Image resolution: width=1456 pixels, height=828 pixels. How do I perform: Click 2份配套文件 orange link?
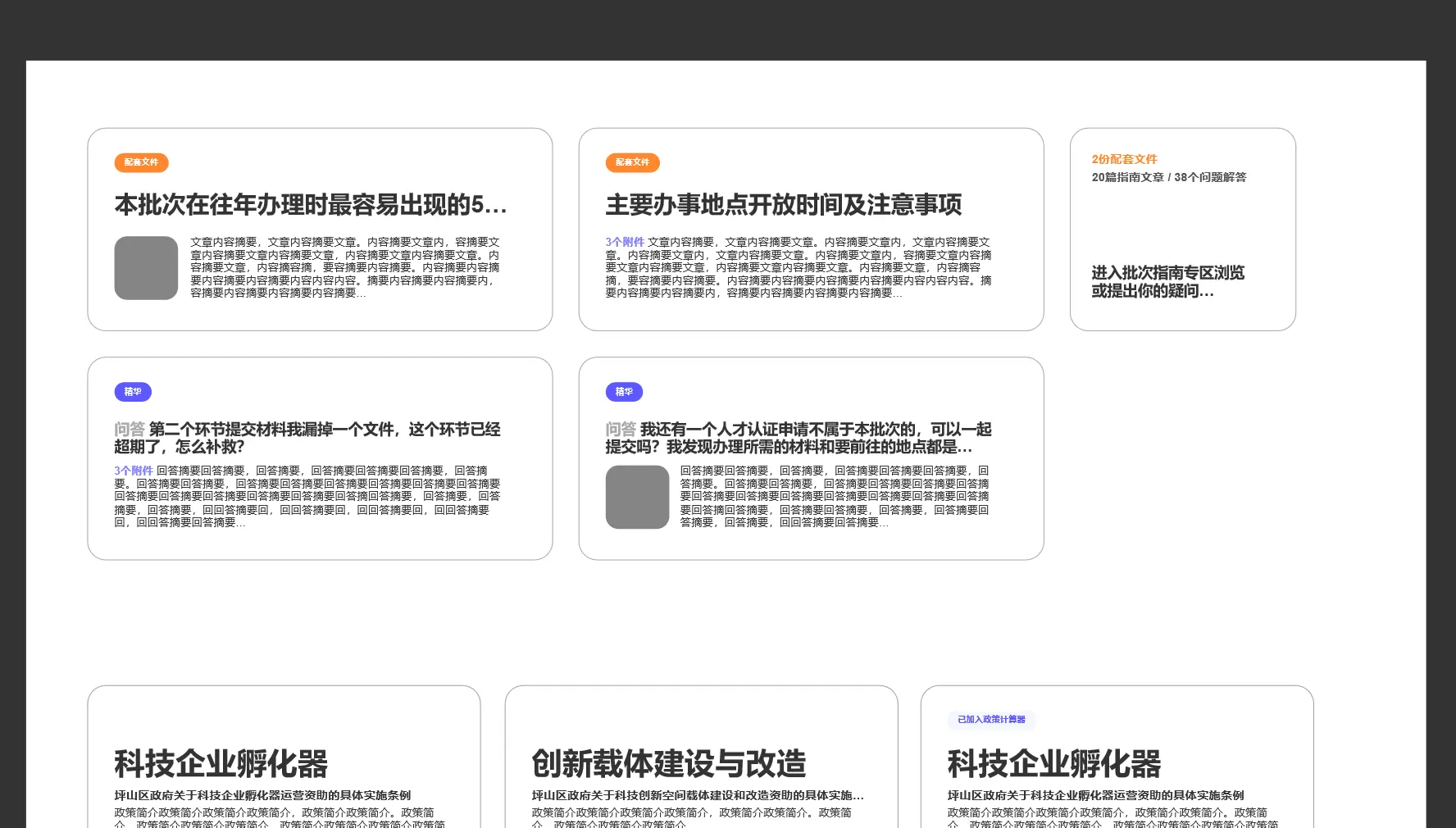[x=1124, y=159]
